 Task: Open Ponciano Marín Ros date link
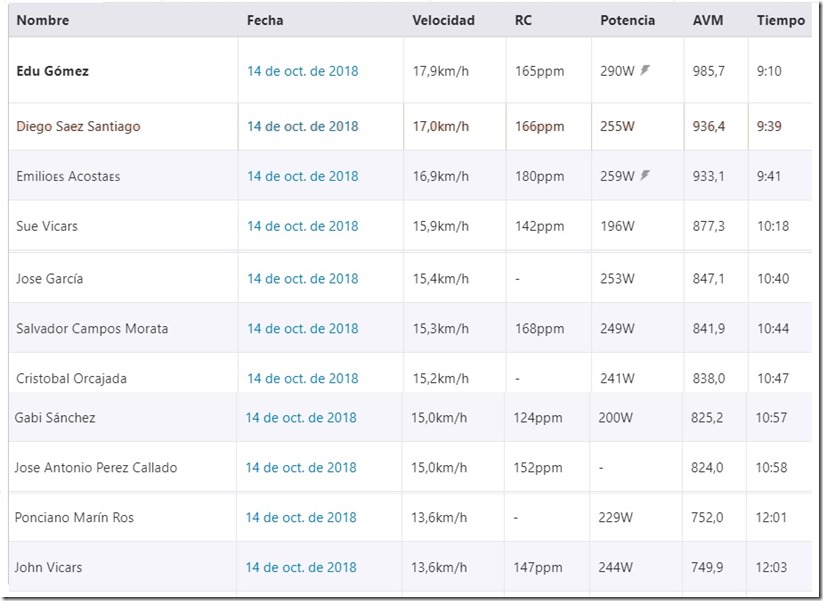point(301,517)
